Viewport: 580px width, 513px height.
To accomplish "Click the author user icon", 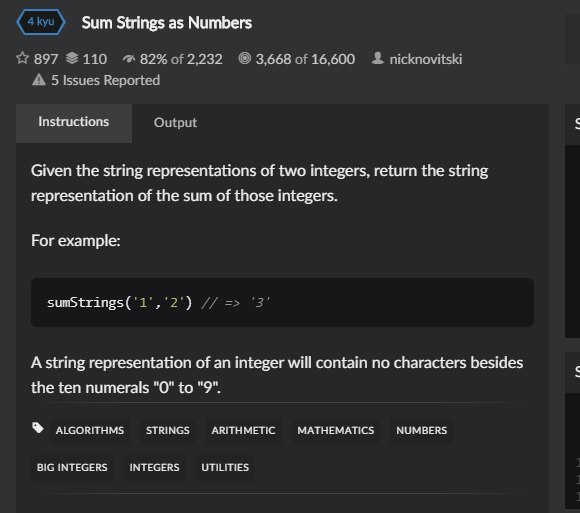I will click(x=377, y=58).
